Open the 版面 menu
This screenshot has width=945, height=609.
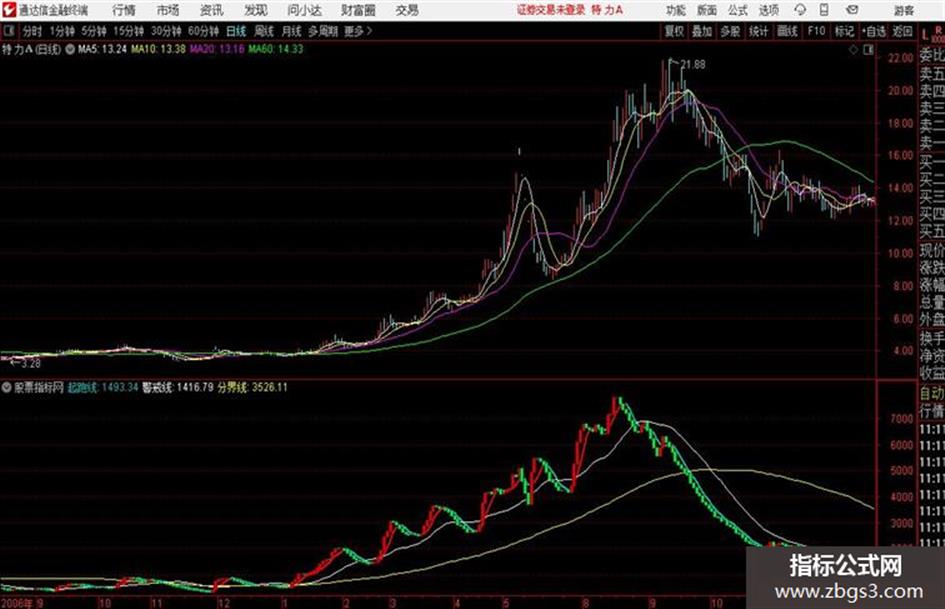[x=707, y=10]
